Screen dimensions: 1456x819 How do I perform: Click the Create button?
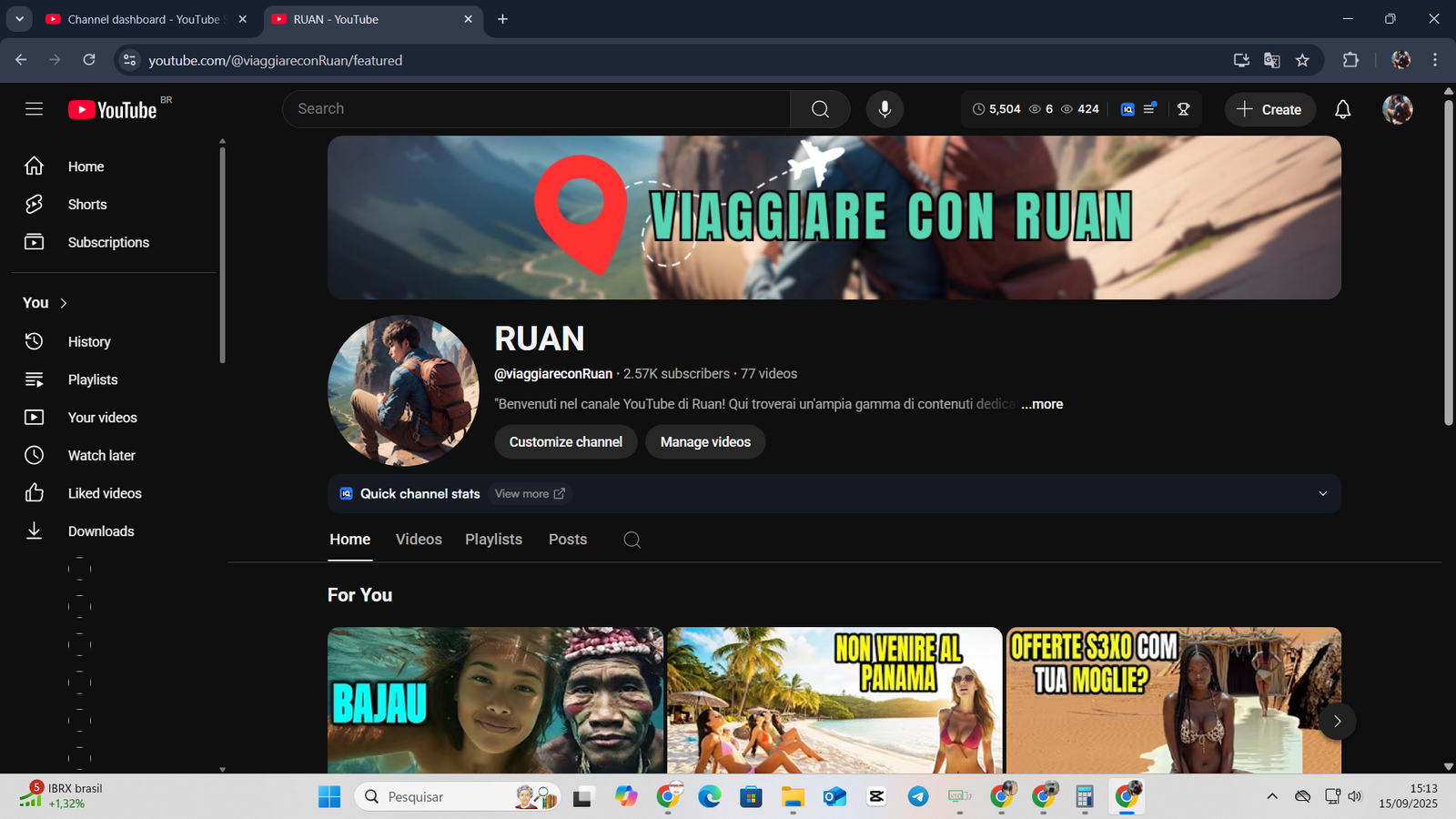[x=1270, y=109]
